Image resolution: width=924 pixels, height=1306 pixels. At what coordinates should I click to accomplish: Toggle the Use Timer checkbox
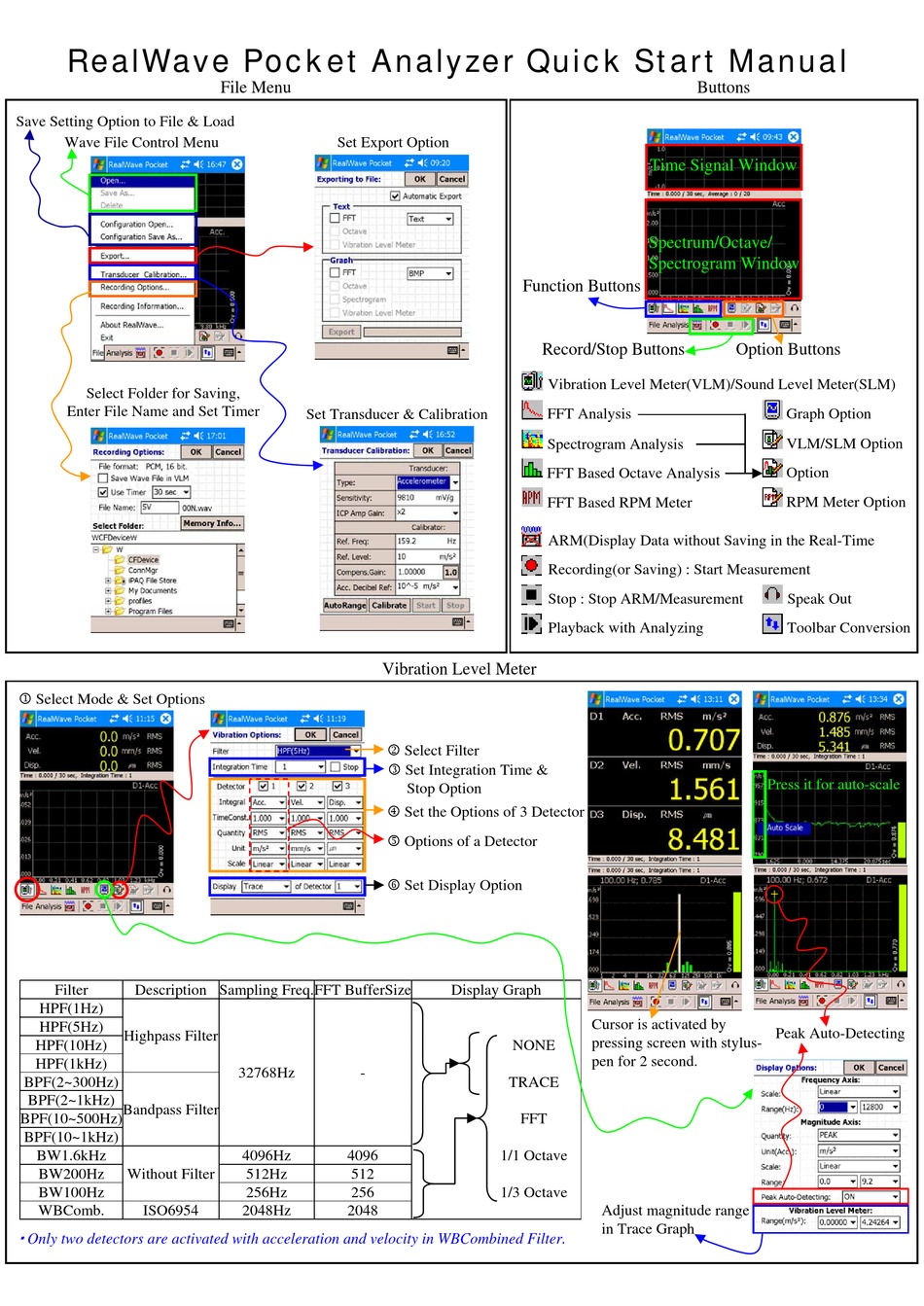coord(103,492)
